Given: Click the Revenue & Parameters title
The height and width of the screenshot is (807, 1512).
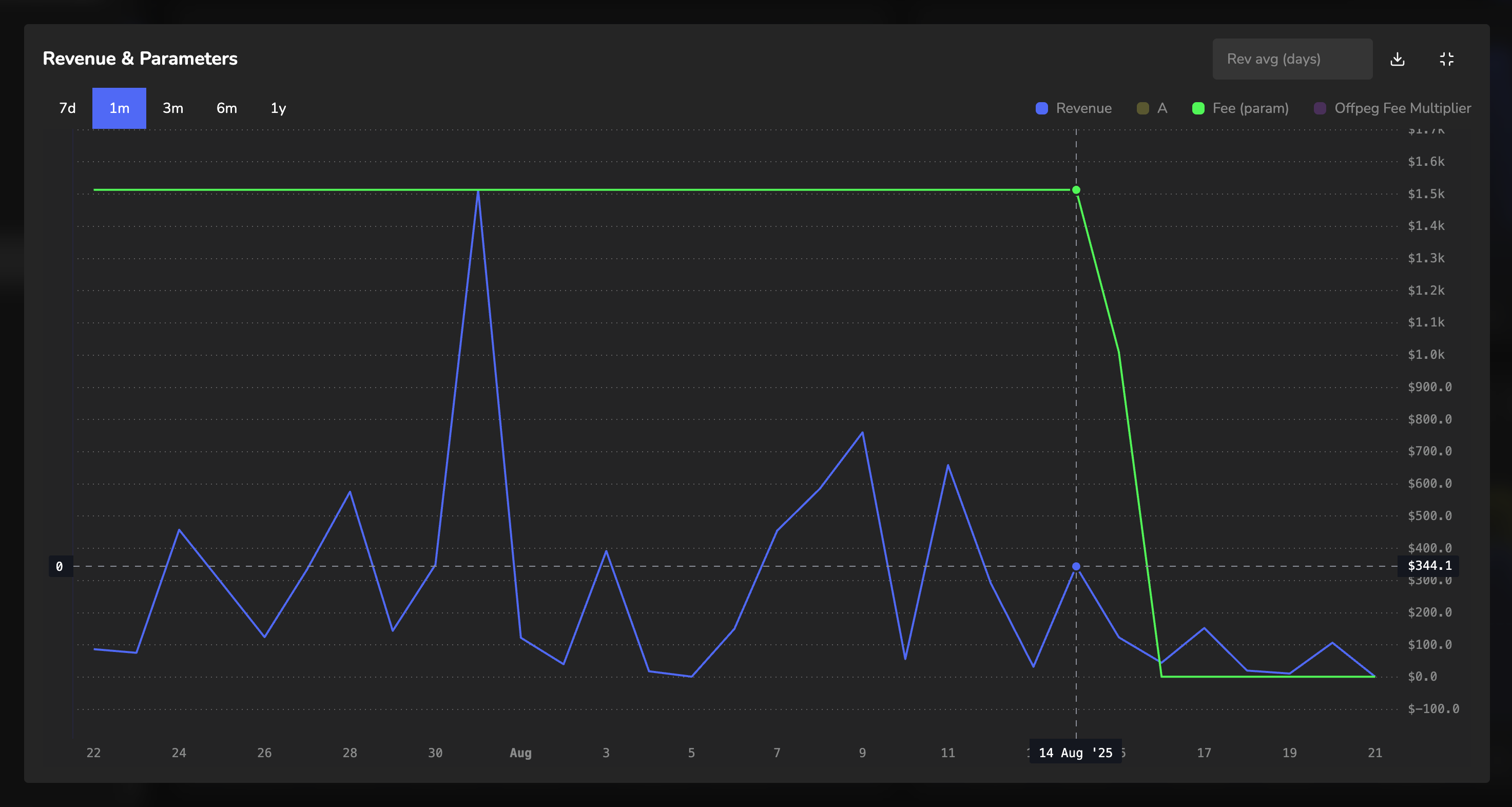Looking at the screenshot, I should [140, 59].
